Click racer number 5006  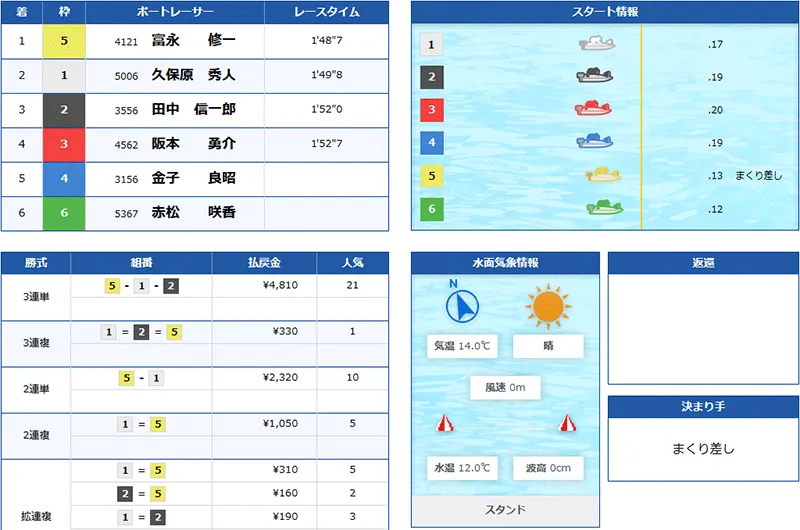tap(126, 77)
